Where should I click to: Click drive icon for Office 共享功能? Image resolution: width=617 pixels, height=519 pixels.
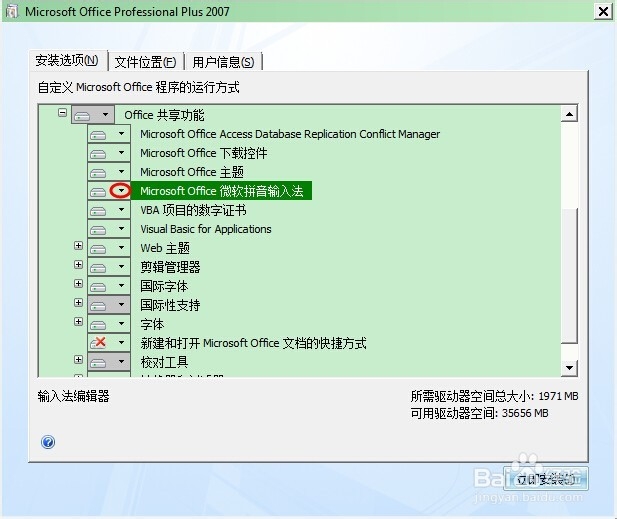coord(82,116)
